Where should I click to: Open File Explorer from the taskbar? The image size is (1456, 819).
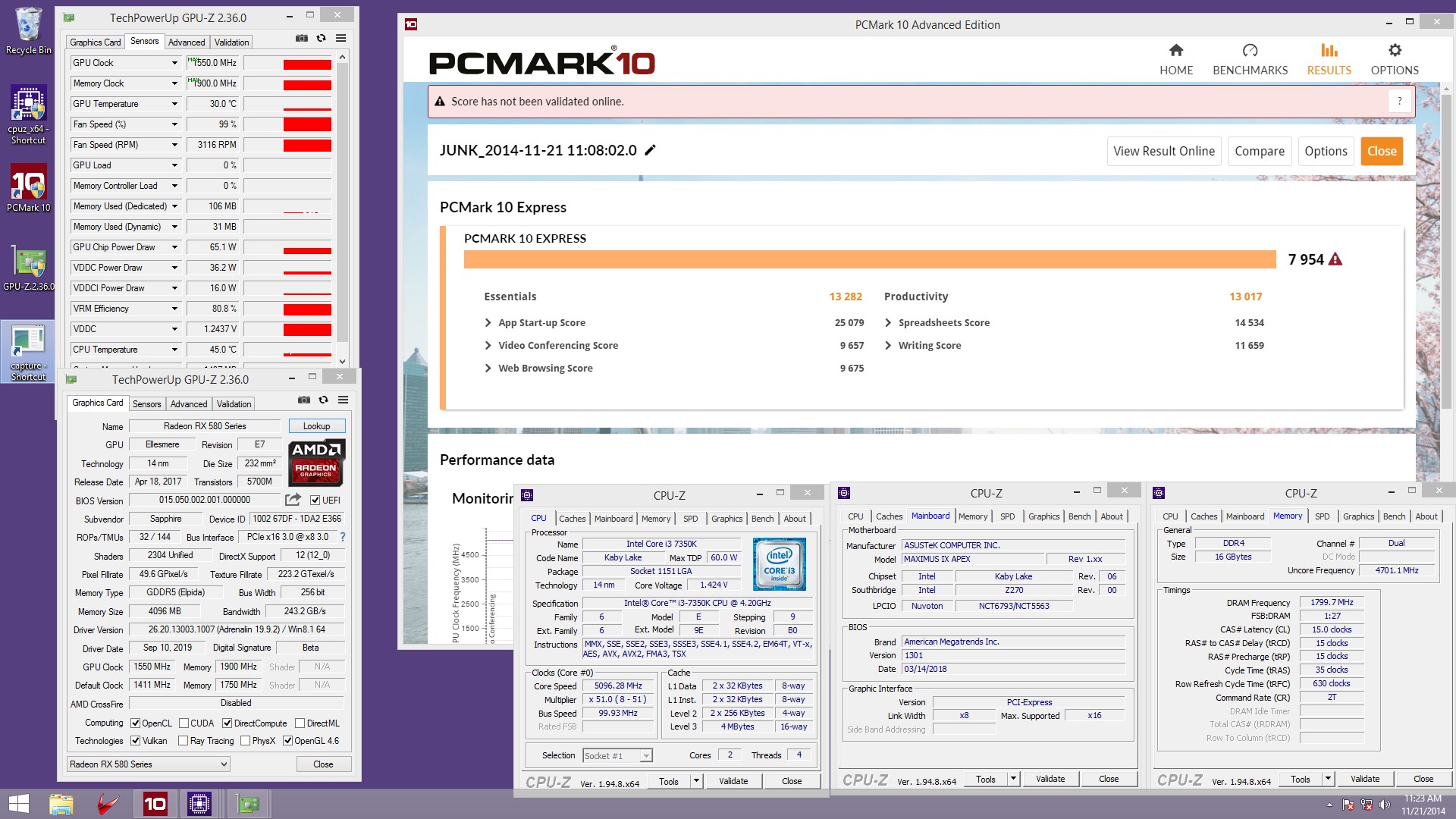pyautogui.click(x=61, y=804)
